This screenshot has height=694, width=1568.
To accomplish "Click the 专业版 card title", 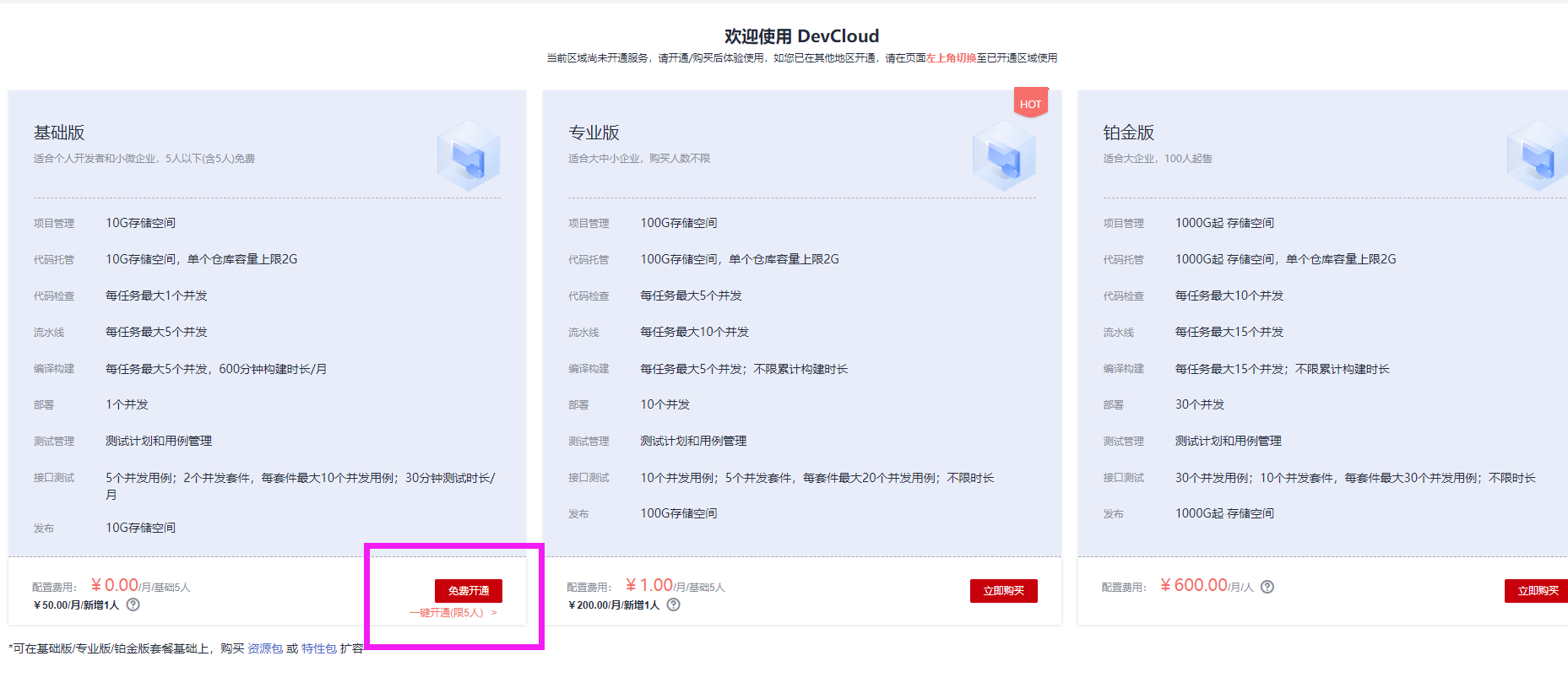I will pos(594,133).
